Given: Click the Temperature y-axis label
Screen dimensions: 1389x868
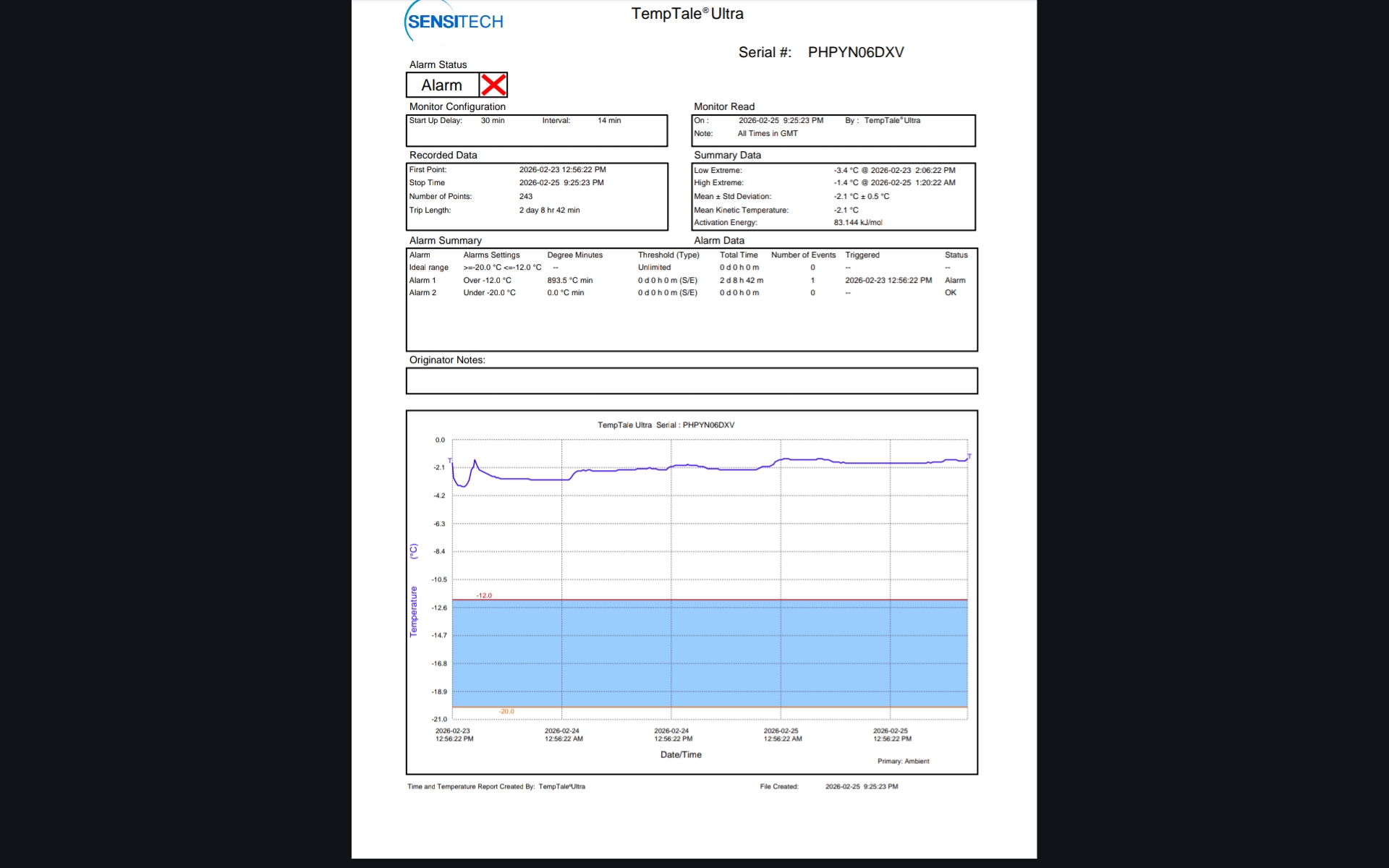Looking at the screenshot, I should coord(414,611).
